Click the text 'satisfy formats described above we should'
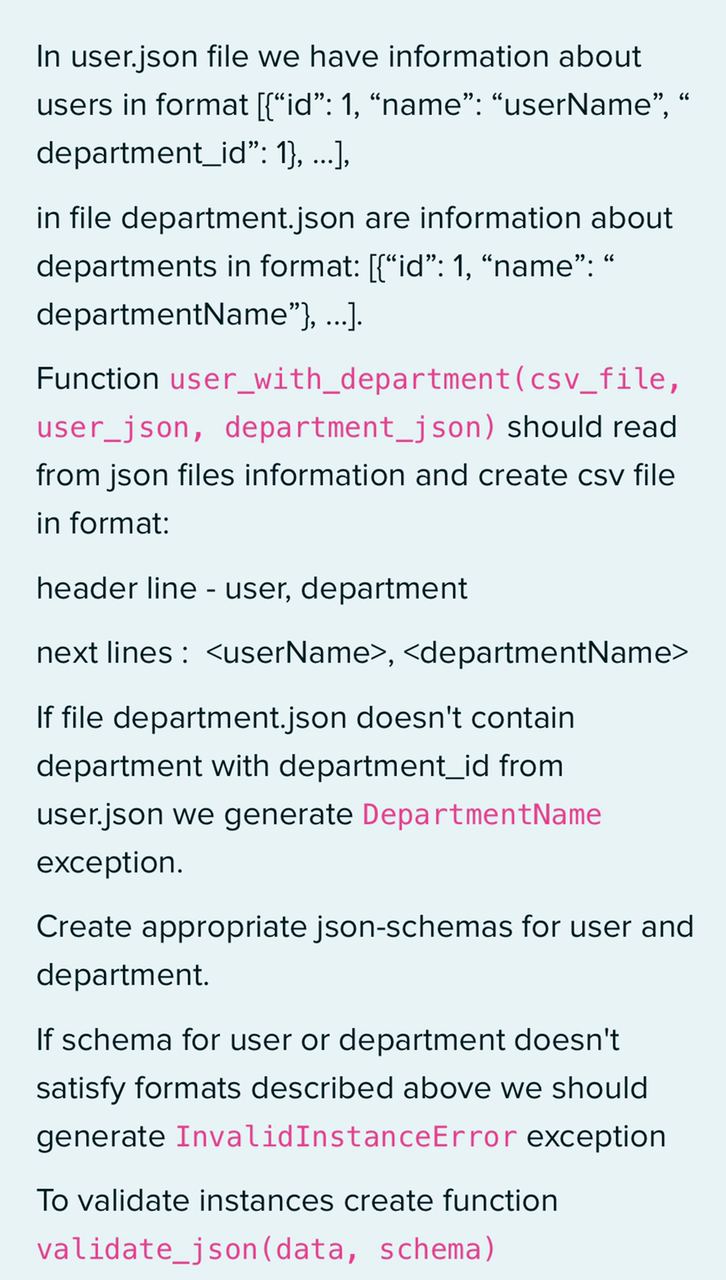Image resolution: width=726 pixels, height=1280 pixels. (342, 1088)
